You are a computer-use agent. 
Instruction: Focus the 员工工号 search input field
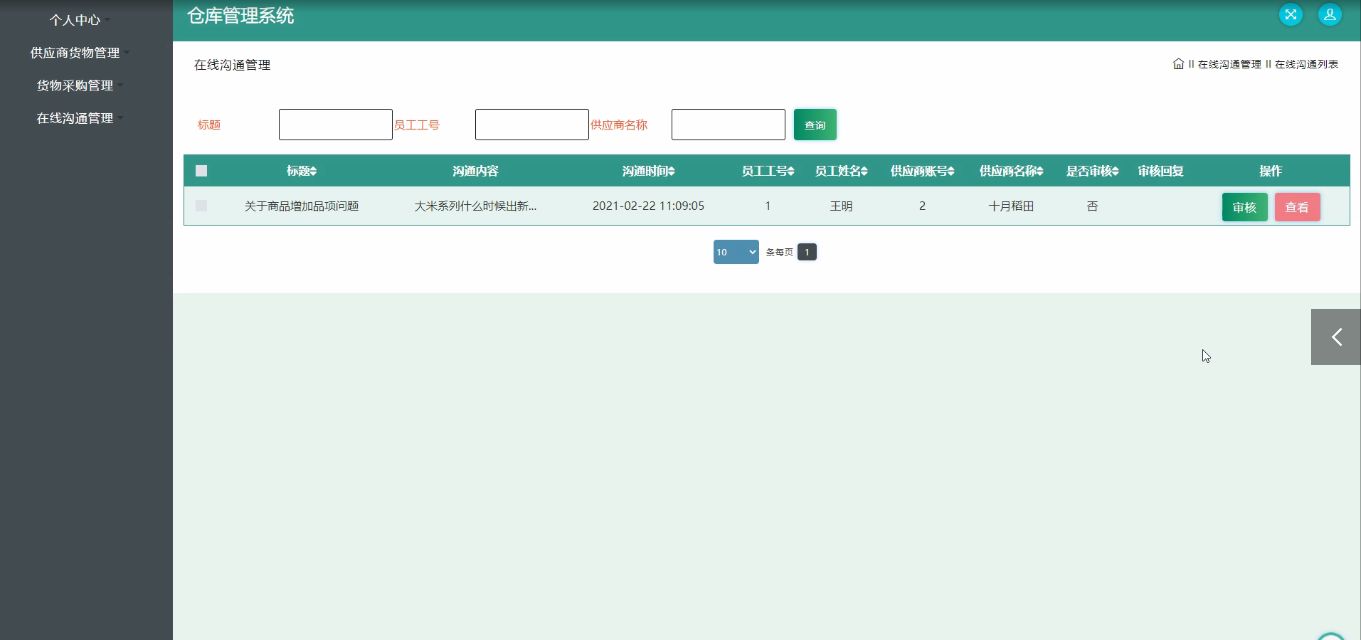click(x=532, y=125)
